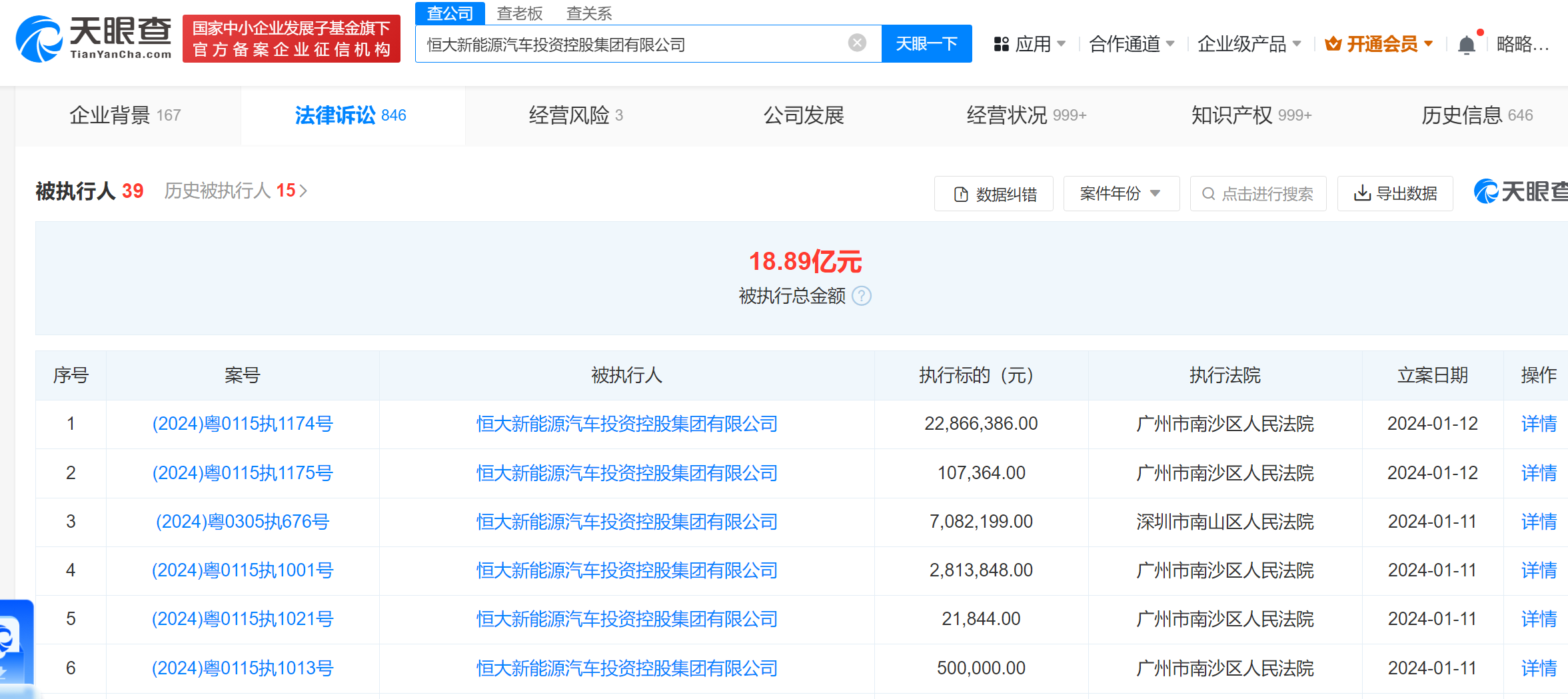The image size is (1568, 699).
Task: Switch to 查老板 search tab
Action: pyautogui.click(x=520, y=13)
